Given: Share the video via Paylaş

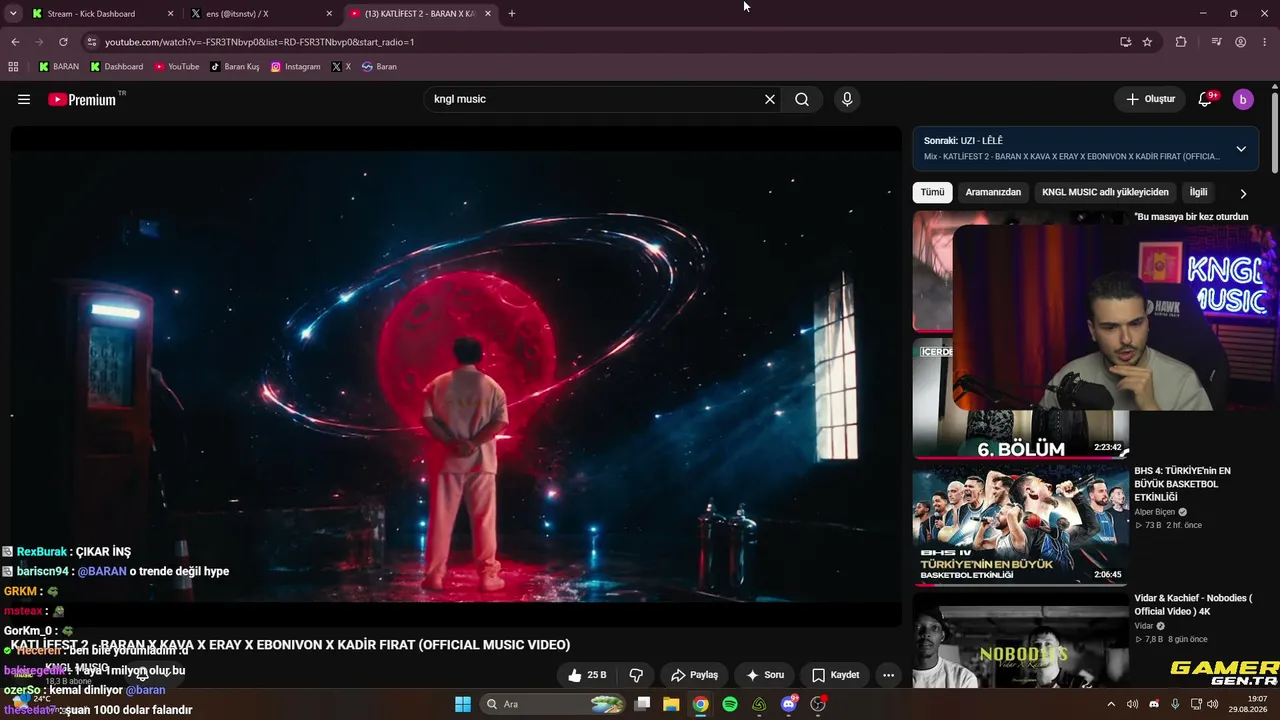Looking at the screenshot, I should pos(694,675).
